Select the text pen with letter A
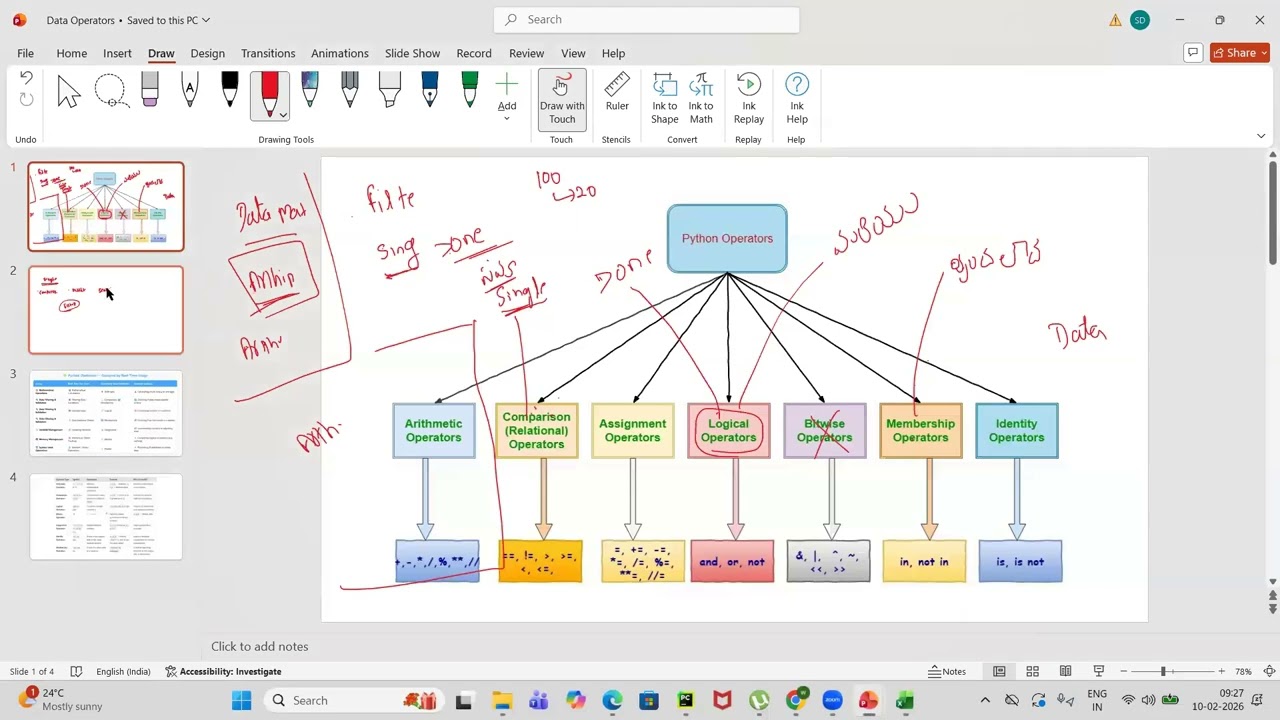 190,90
